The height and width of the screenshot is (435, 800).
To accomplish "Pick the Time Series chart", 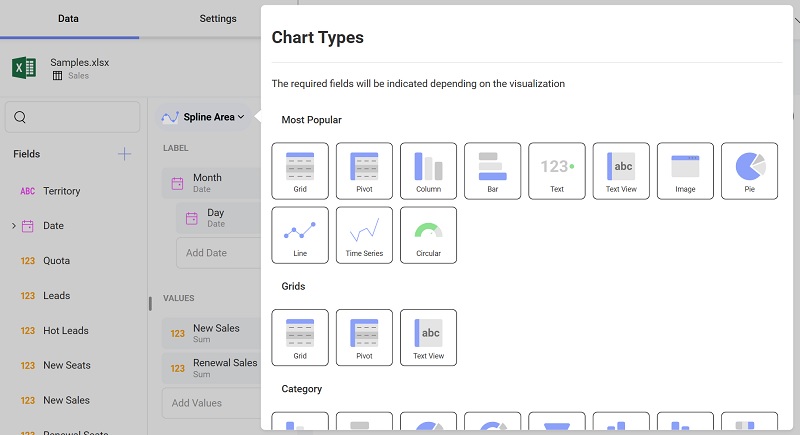I will (x=364, y=235).
